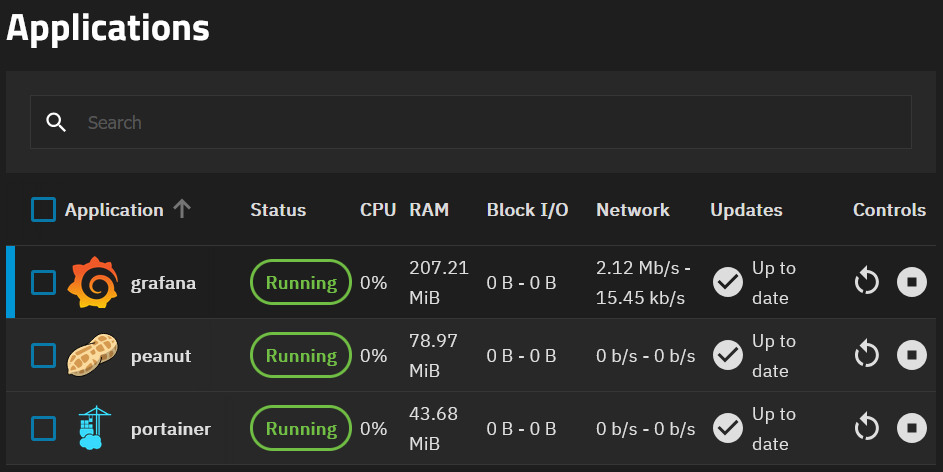The height and width of the screenshot is (472, 943).
Task: Click grafana's Up to date text
Action: [x=773, y=283]
